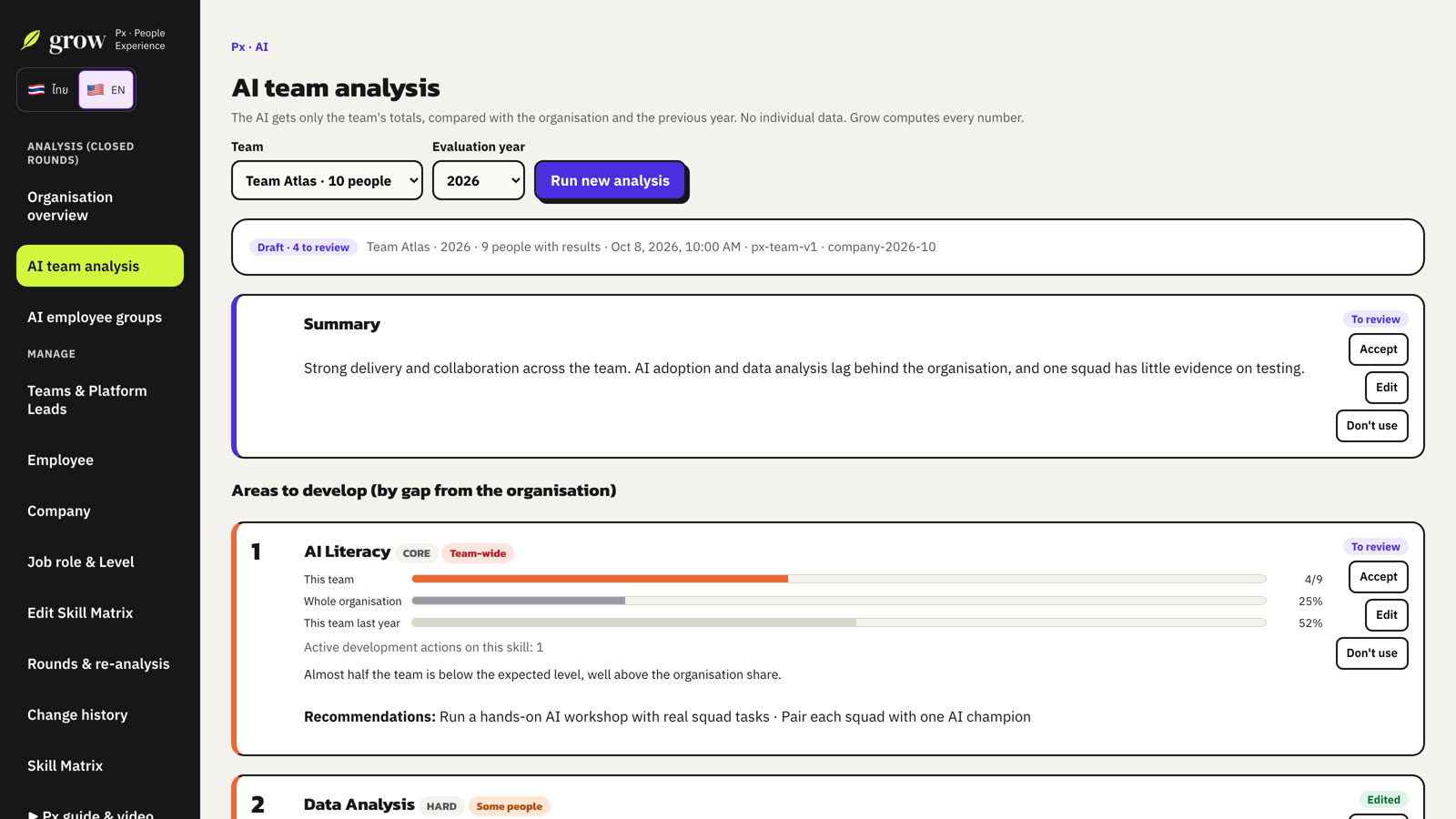Screen dimensions: 1456x819
Task: Open the Team Atlas dropdown
Action: 327,180
